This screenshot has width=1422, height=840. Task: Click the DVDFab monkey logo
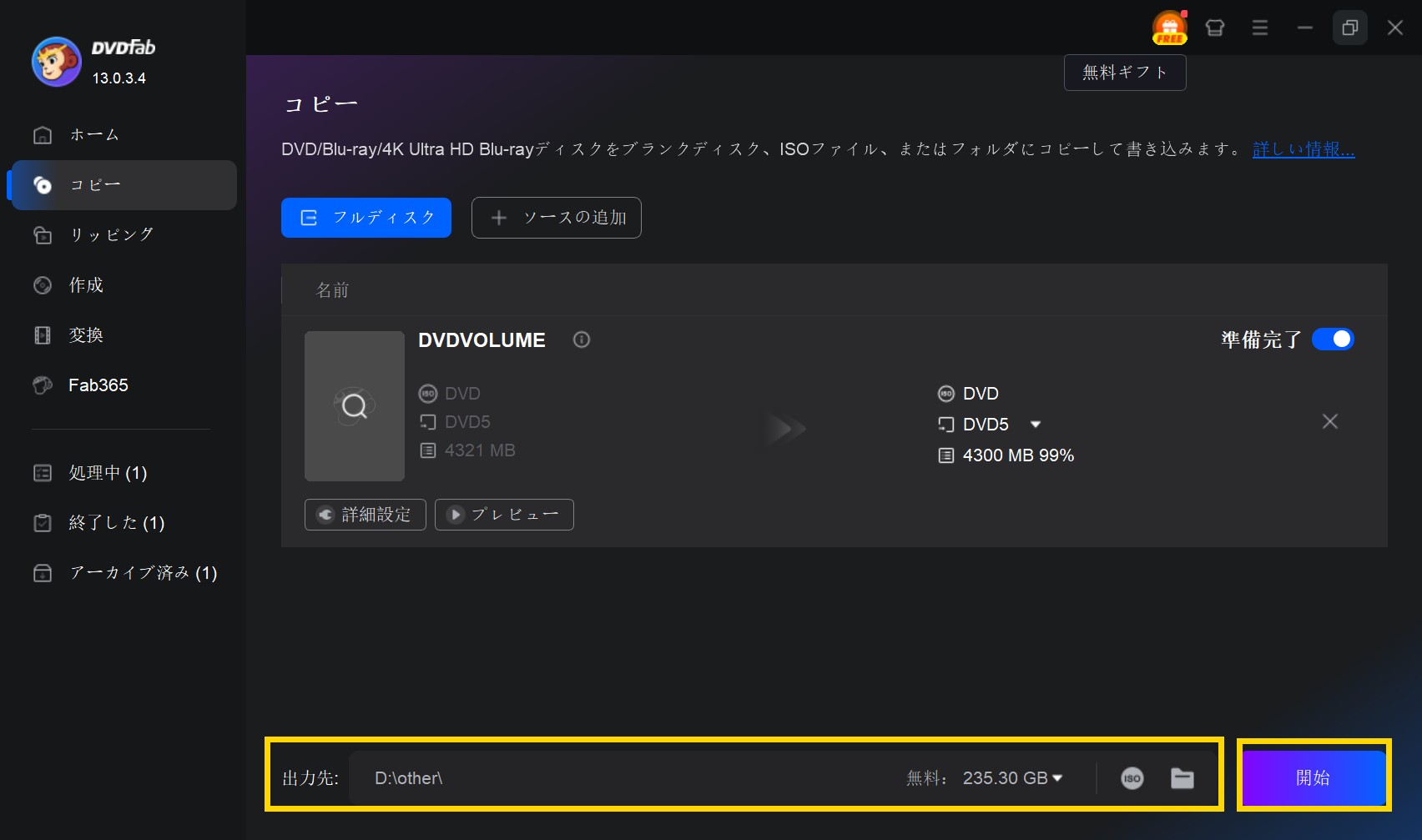57,62
